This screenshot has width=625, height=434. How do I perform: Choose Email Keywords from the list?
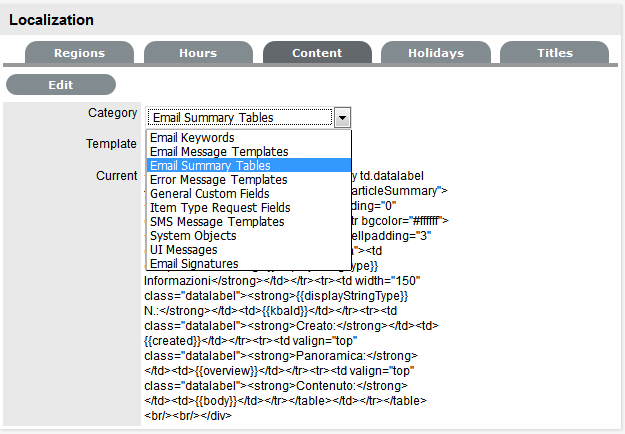[192, 138]
